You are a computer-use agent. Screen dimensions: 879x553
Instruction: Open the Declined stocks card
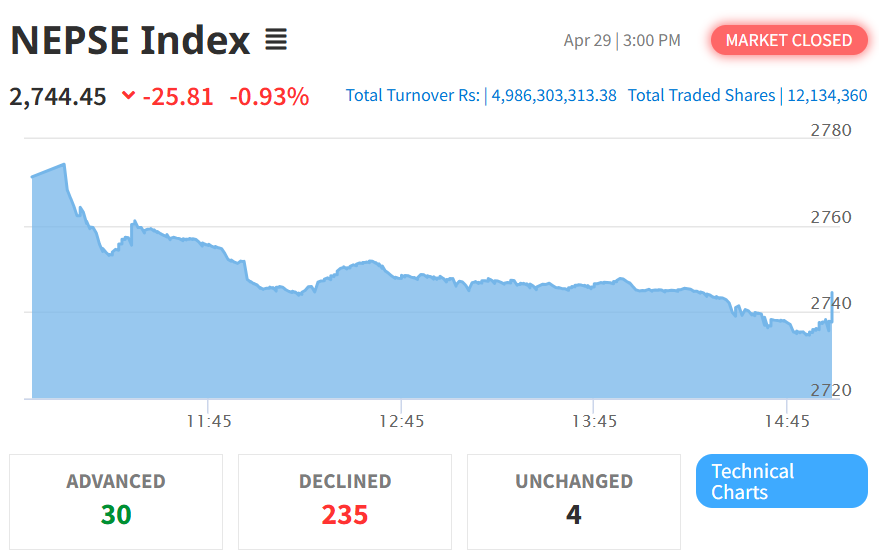(345, 501)
